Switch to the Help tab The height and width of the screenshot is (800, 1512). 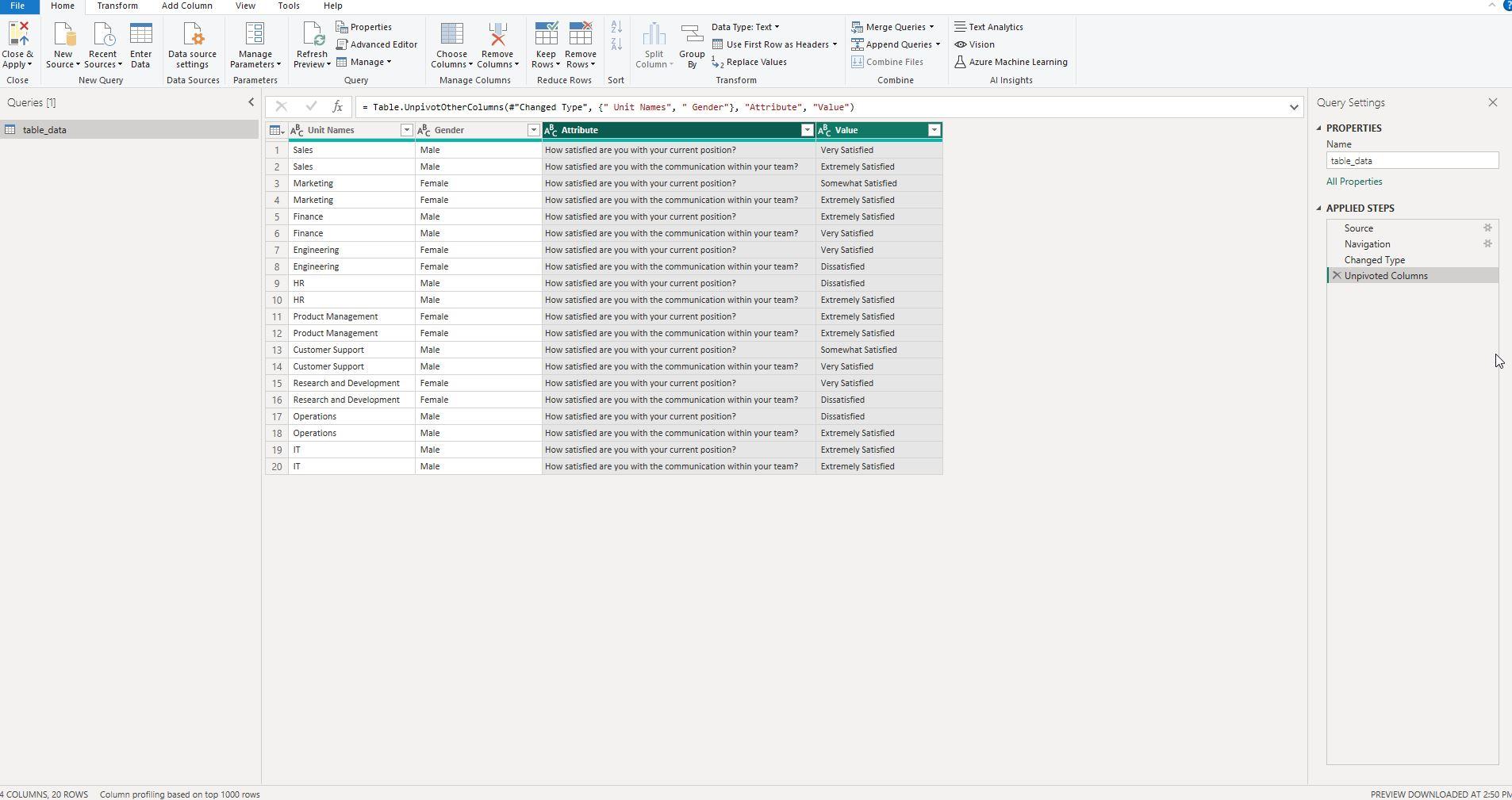point(333,6)
